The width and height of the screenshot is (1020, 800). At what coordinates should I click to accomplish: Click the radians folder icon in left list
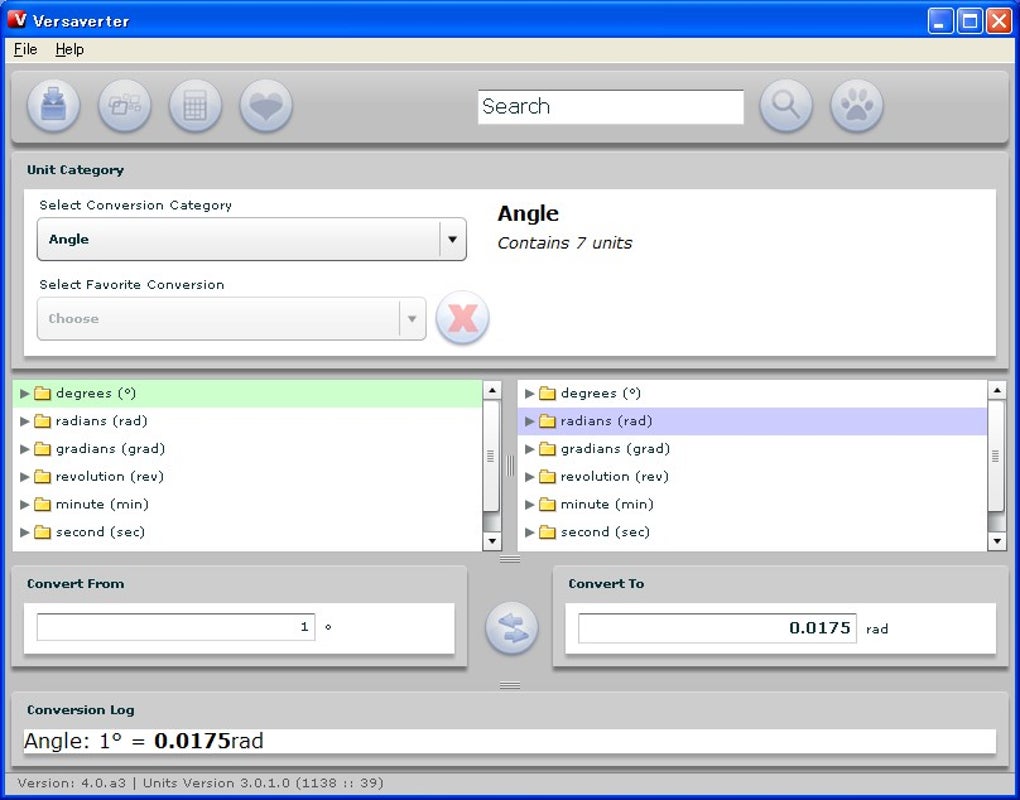tap(42, 421)
